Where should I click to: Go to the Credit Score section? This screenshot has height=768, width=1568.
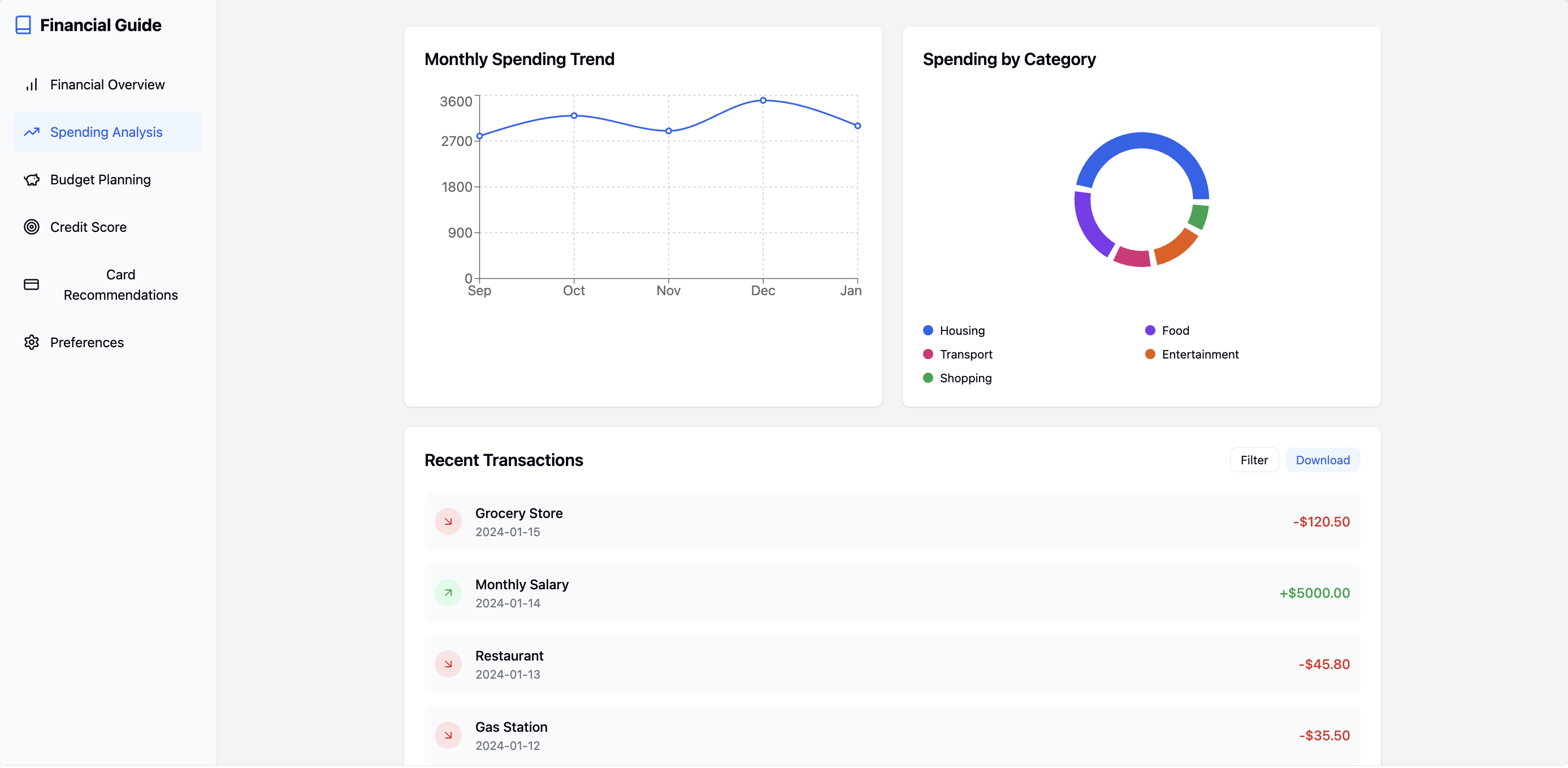[x=88, y=227]
